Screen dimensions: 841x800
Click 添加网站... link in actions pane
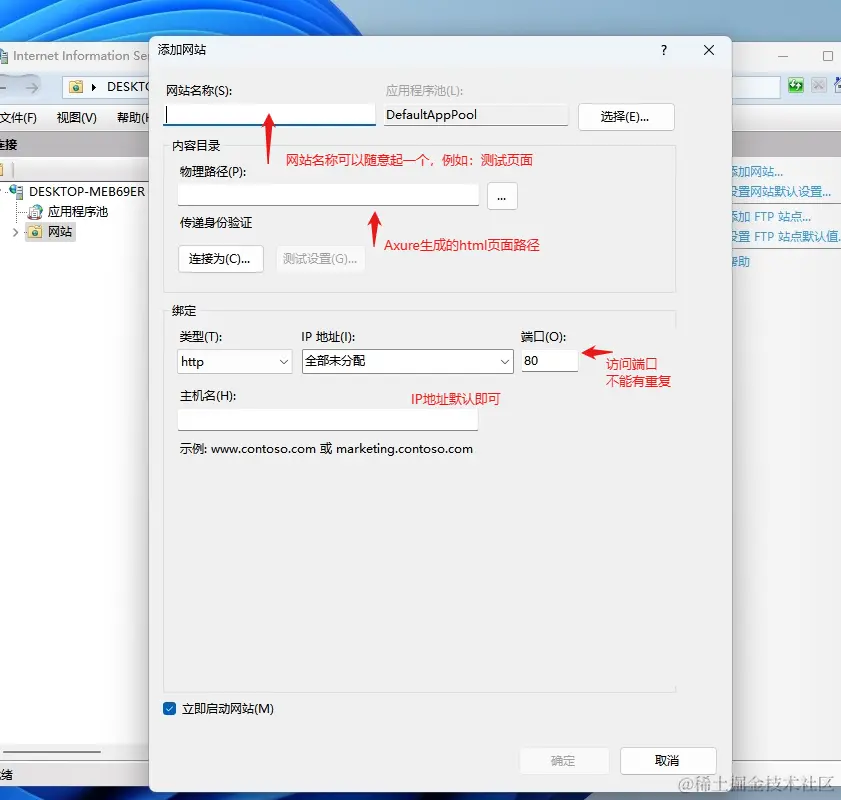[x=757, y=172]
